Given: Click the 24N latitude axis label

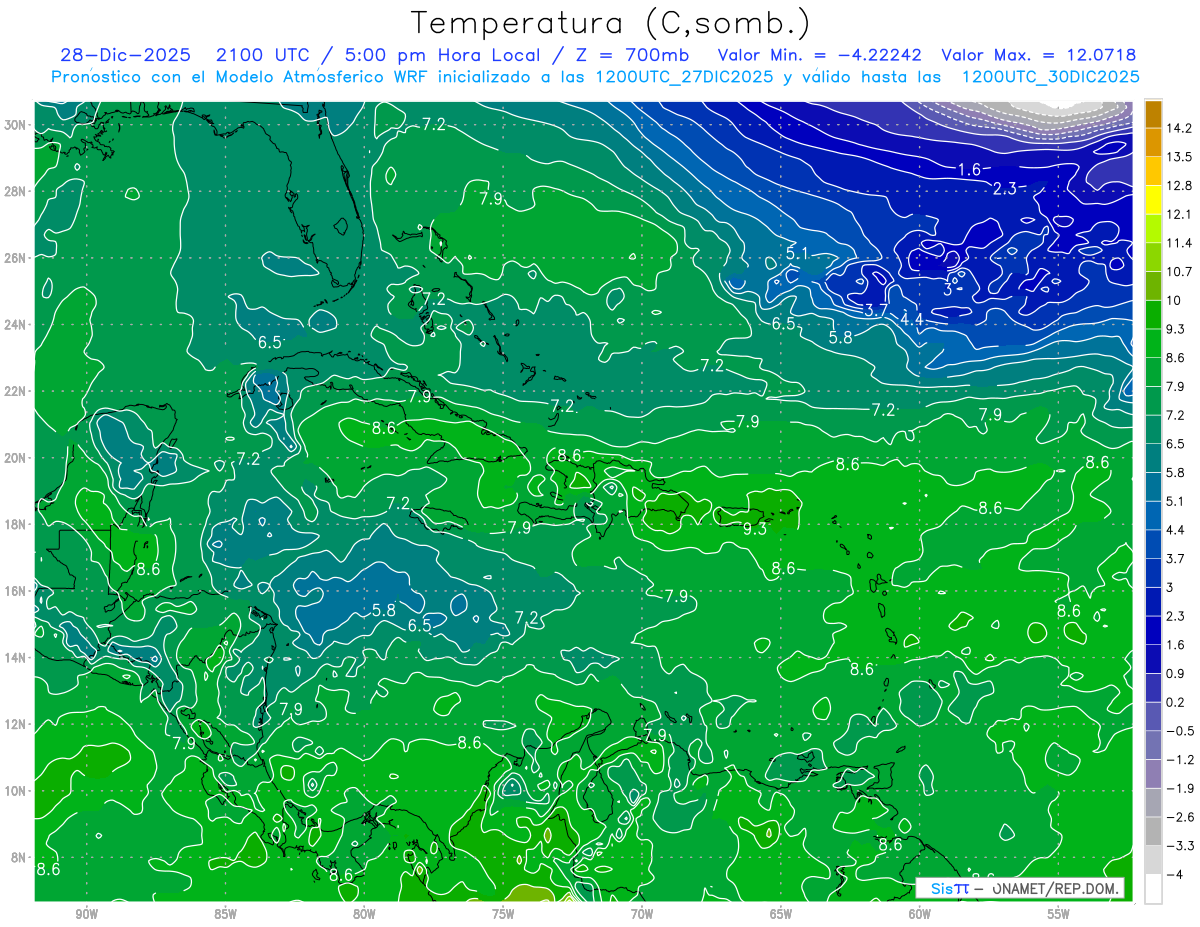Looking at the screenshot, I should click(15, 325).
